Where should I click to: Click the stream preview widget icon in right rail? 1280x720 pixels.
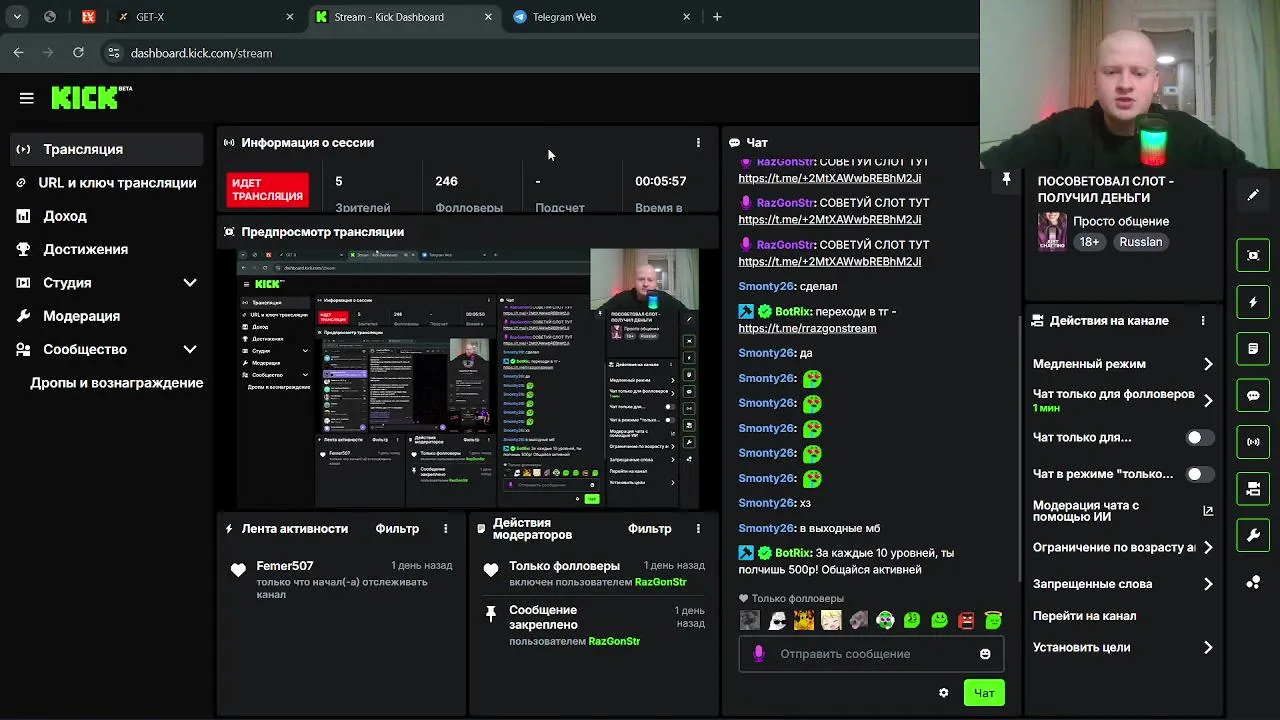1253,255
